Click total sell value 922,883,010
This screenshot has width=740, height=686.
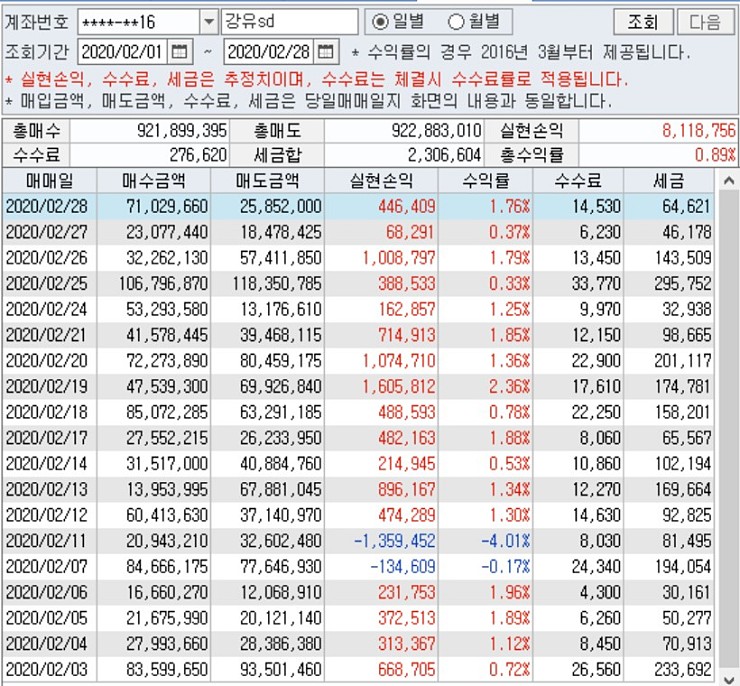pyautogui.click(x=436, y=131)
